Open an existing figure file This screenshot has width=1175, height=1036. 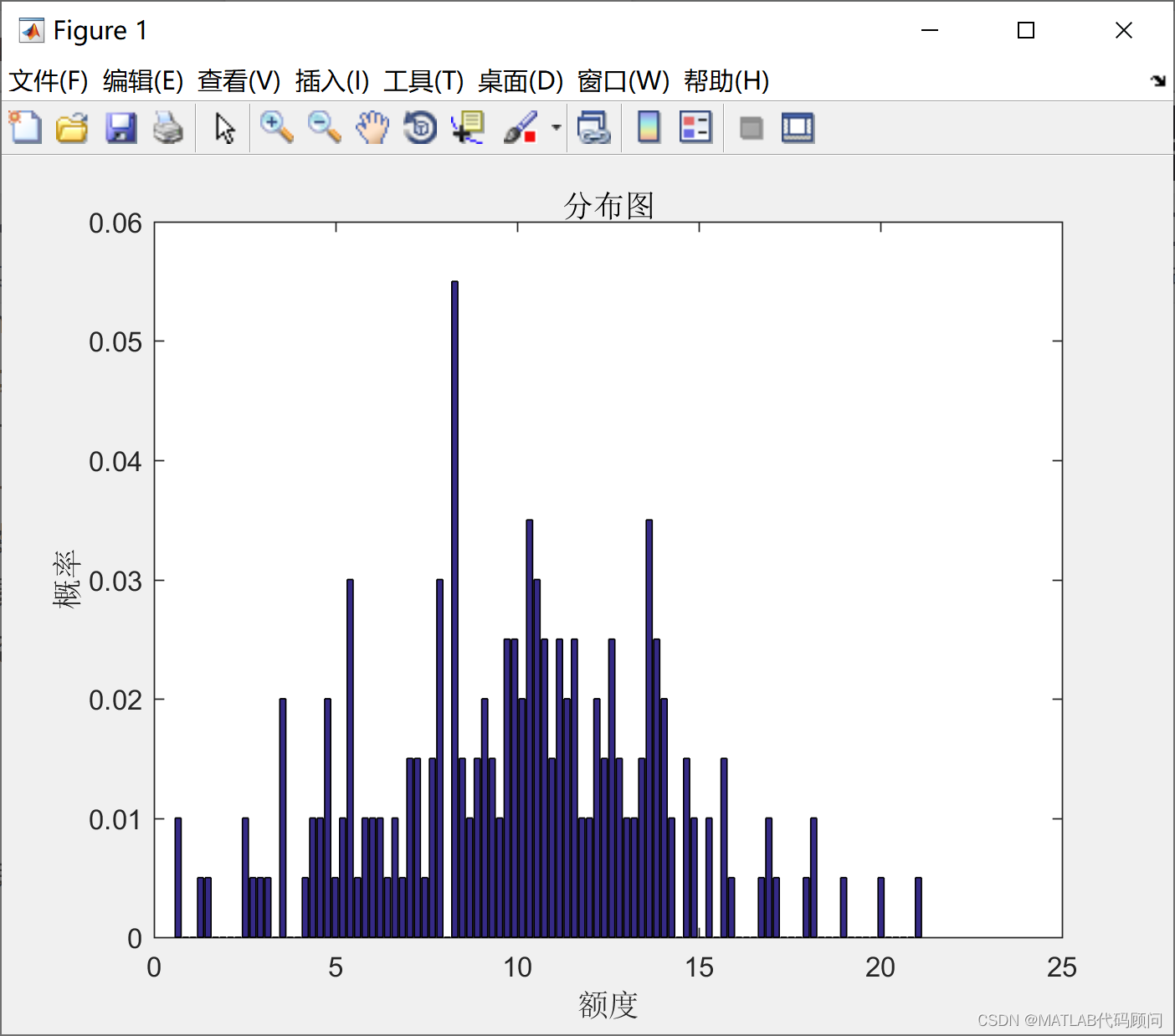pos(72,127)
